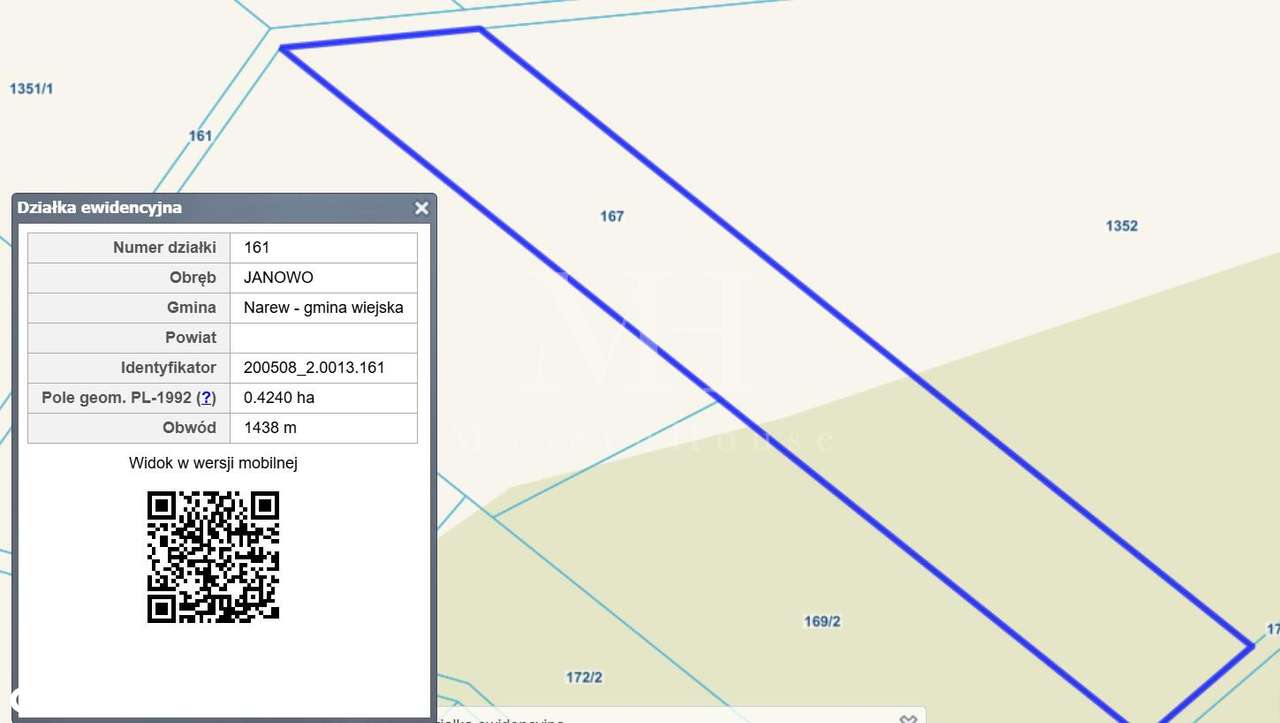This screenshot has height=723, width=1280.
Task: Select 'Narew - gmina wiejska' cell
Action: 323,307
